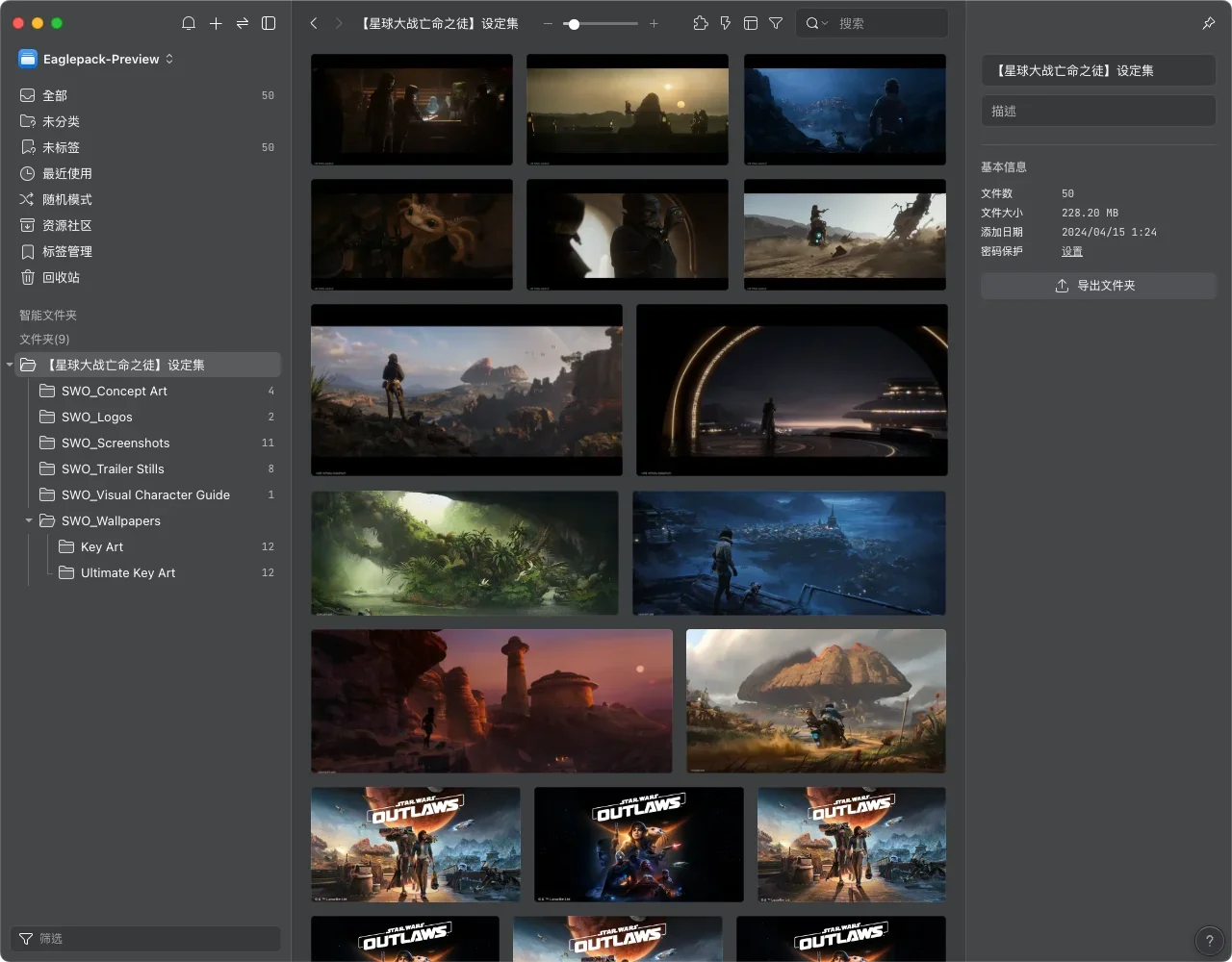Select the glowing arc hangar silhouette thumbnail
Screen dimensions: 1232x962
pos(792,390)
